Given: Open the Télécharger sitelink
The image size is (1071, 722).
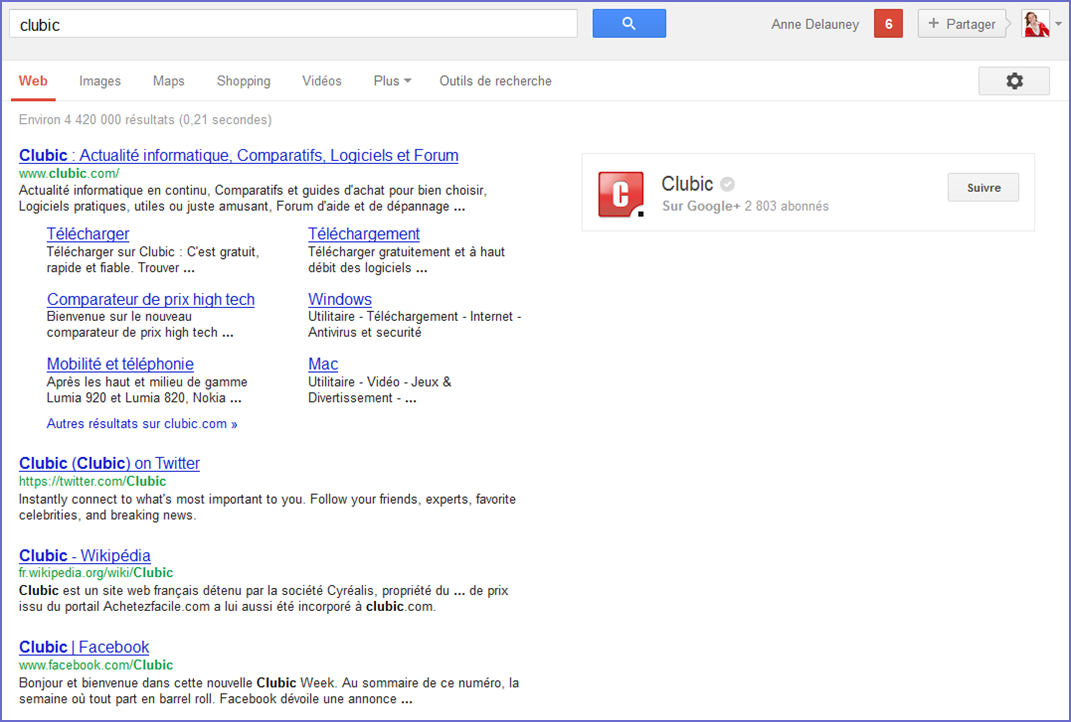Looking at the screenshot, I should [x=87, y=234].
